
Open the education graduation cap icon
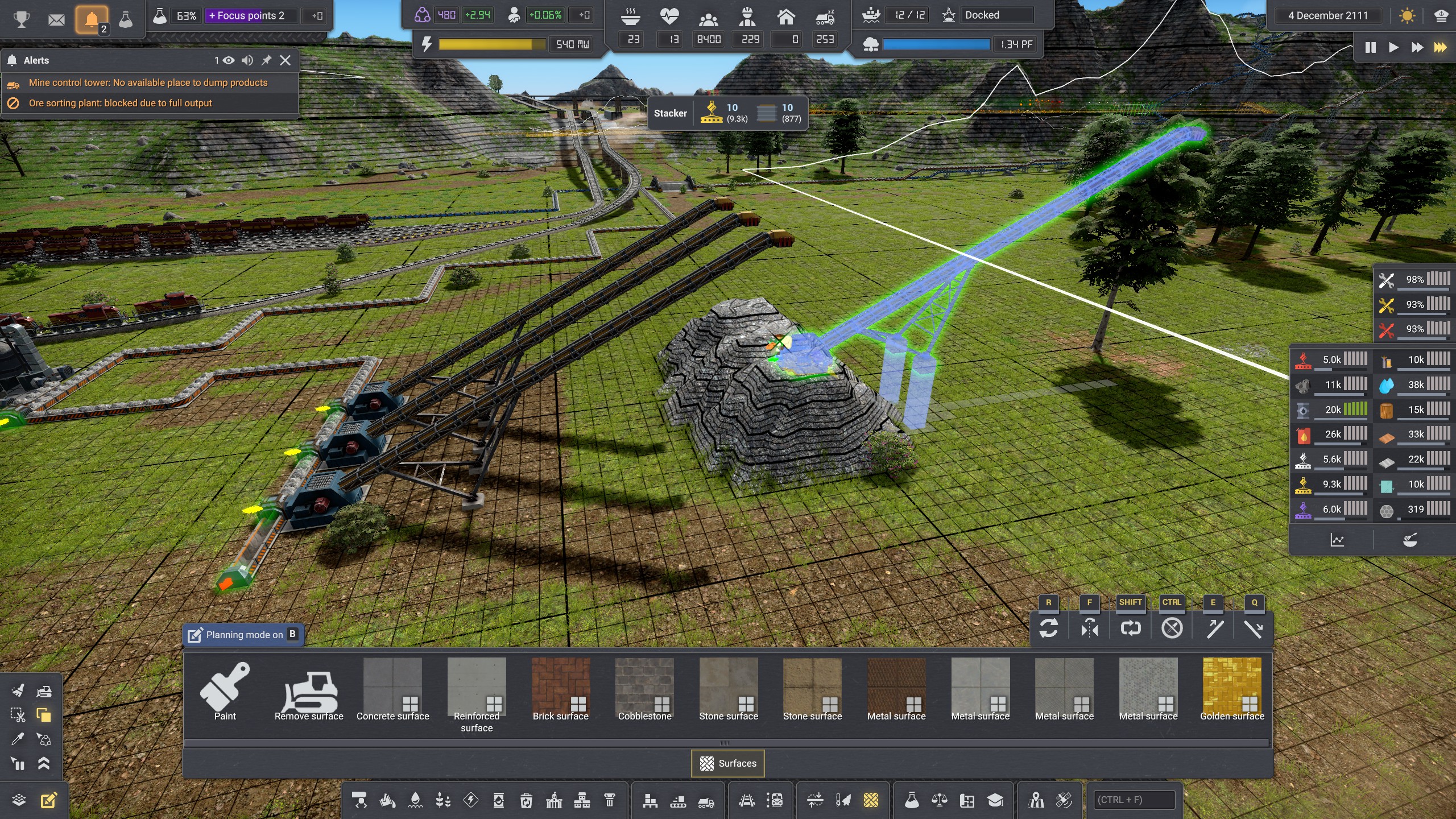tap(995, 801)
